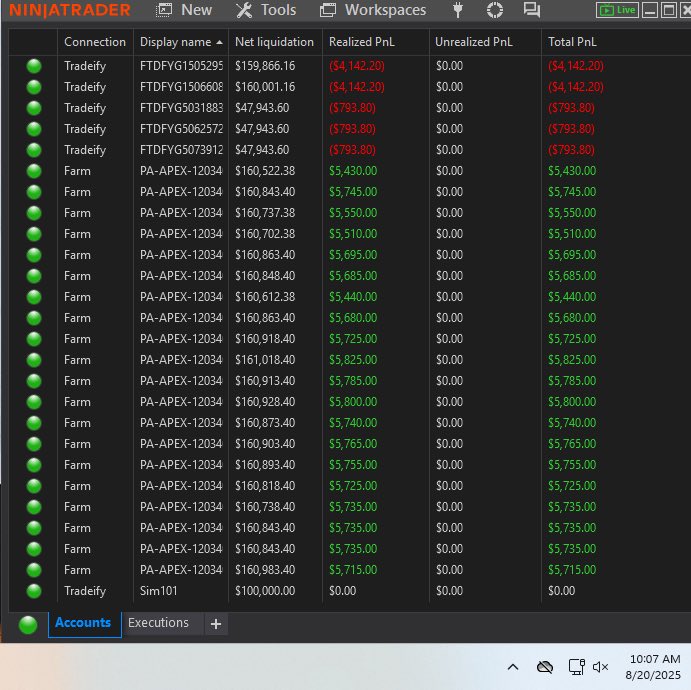
Task: Select the Sim101 account name
Action: coord(158,591)
